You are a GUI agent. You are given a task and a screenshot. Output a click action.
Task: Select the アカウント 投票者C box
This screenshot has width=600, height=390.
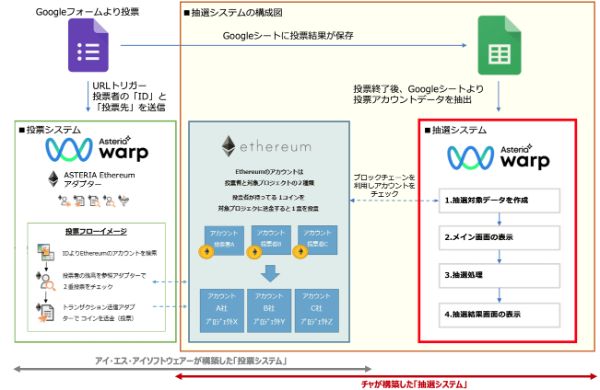click(318, 239)
